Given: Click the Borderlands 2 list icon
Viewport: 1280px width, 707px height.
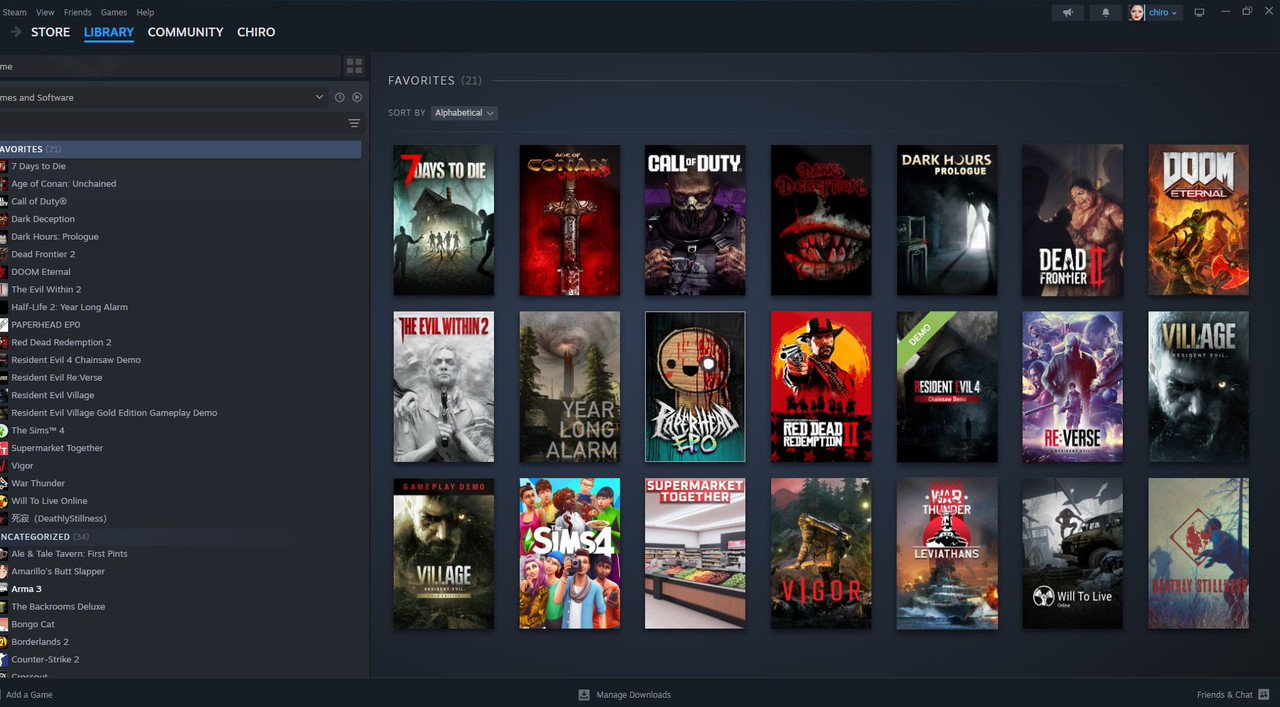Looking at the screenshot, I should 3,641.
